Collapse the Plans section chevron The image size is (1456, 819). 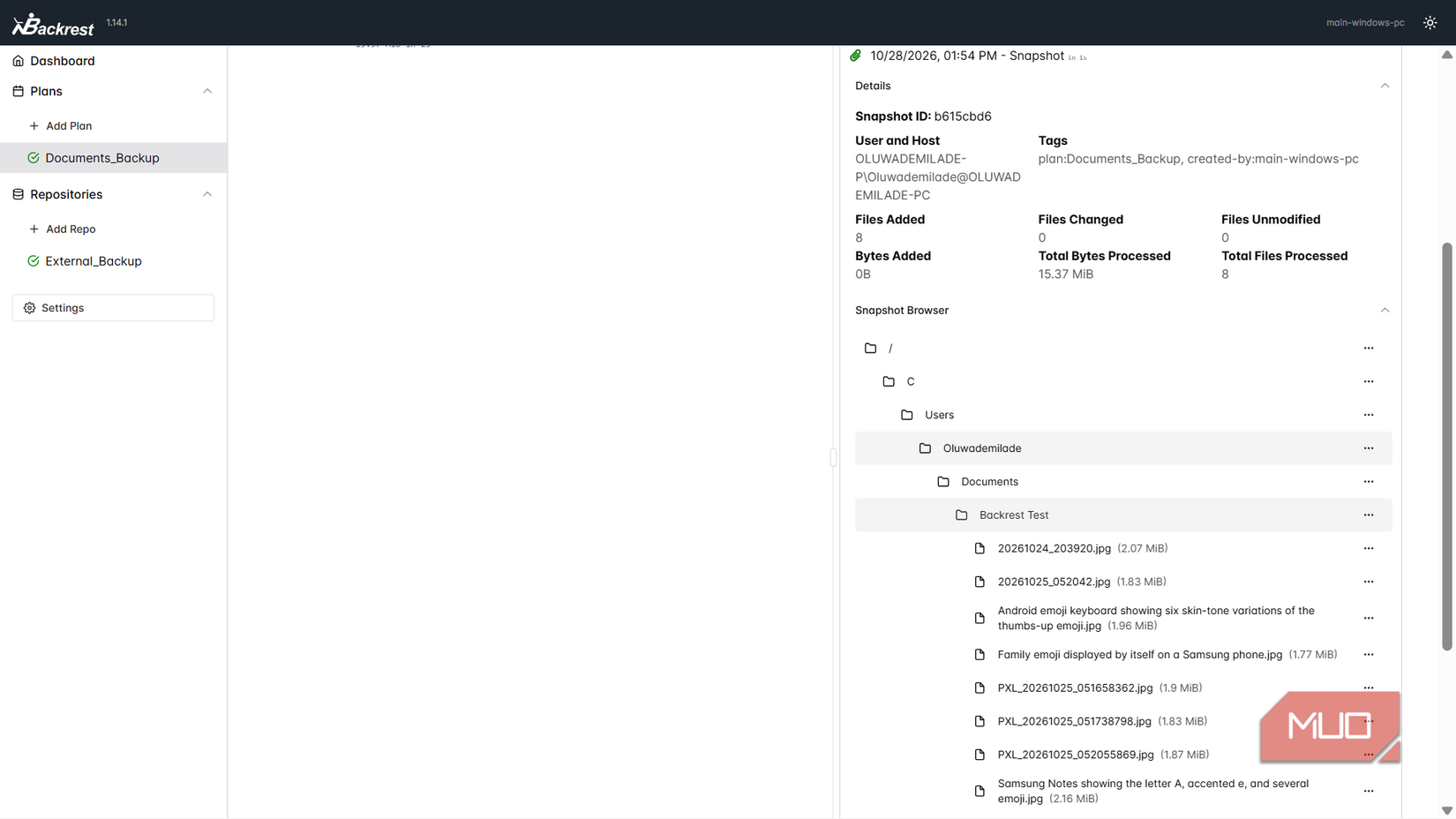[207, 91]
